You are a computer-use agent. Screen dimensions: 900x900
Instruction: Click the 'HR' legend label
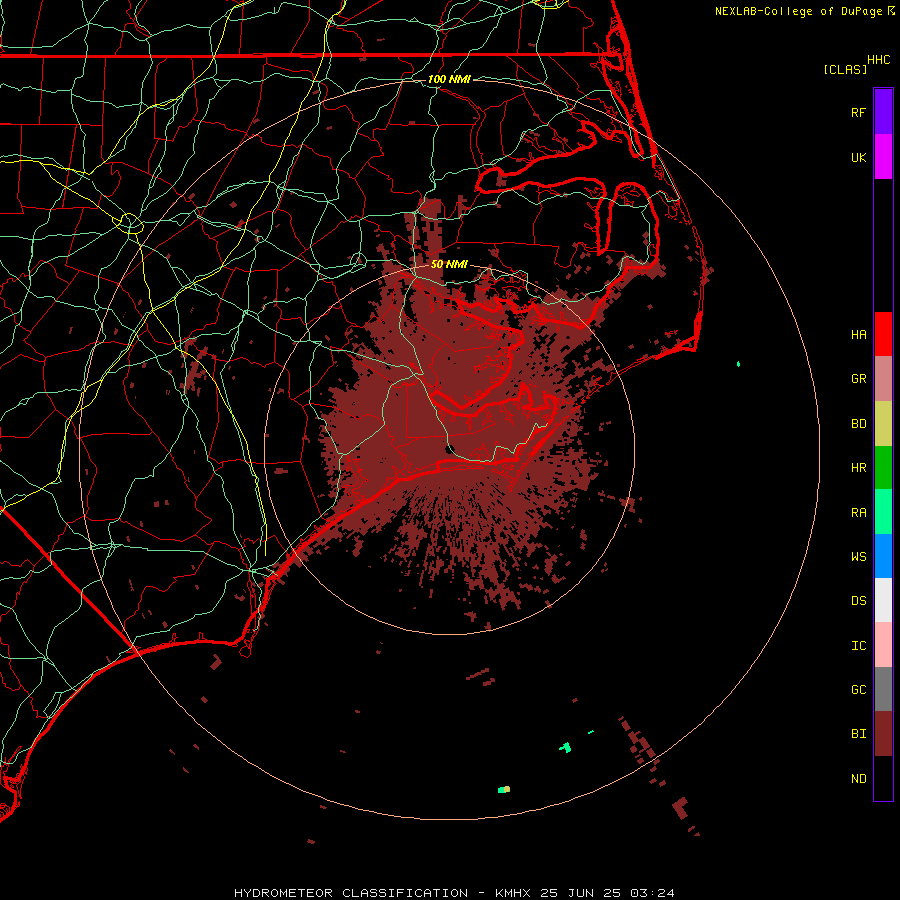click(858, 468)
